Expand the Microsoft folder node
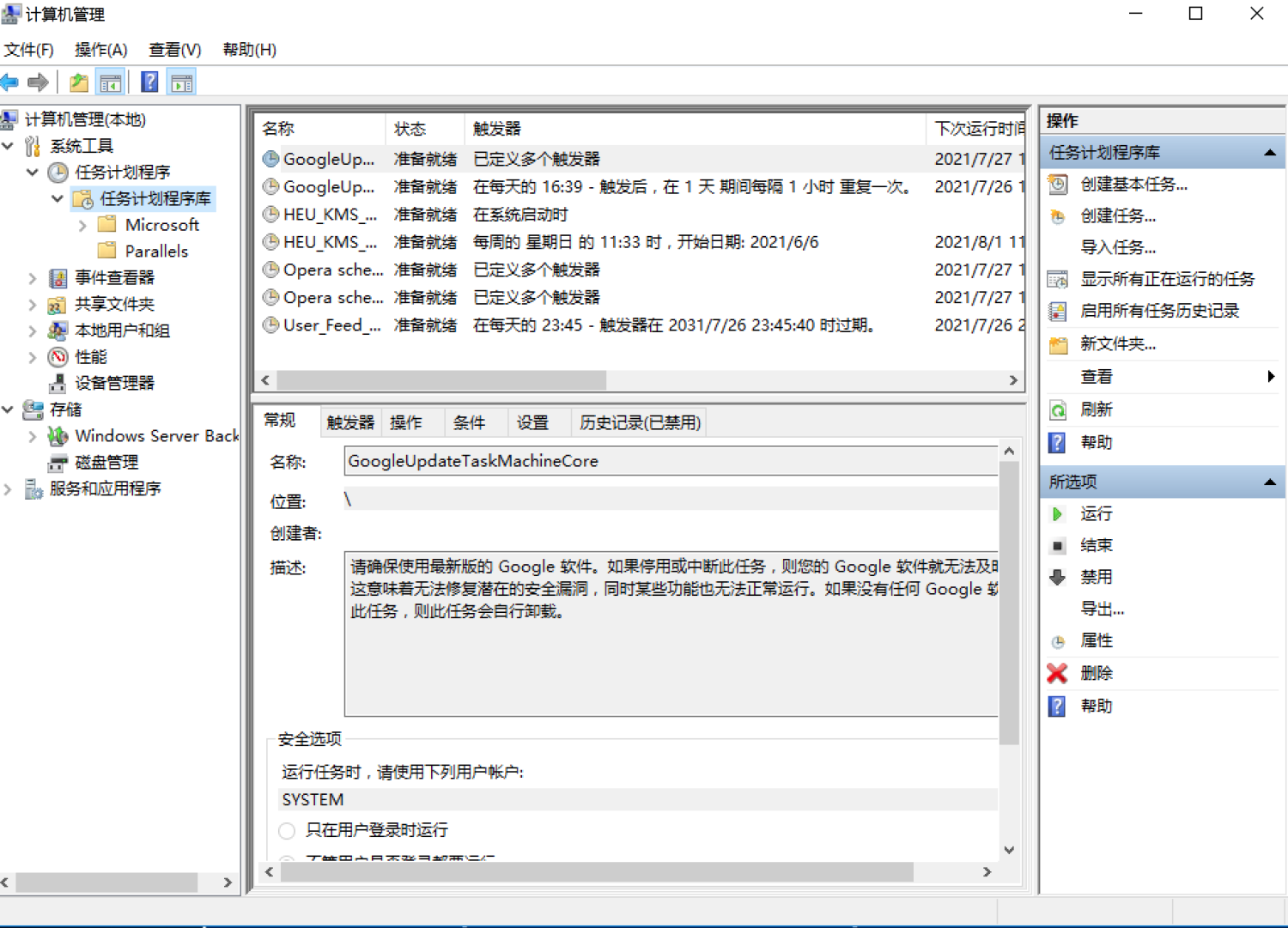This screenshot has width=1288, height=928. [82, 226]
